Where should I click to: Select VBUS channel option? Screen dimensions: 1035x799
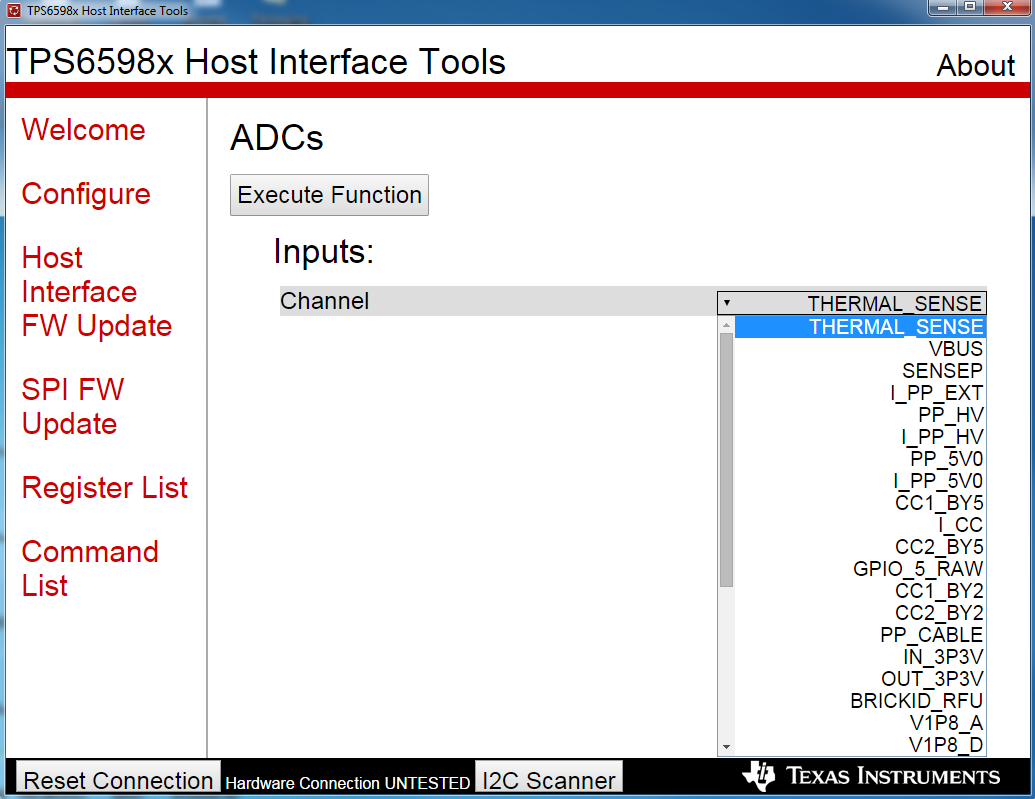click(860, 349)
